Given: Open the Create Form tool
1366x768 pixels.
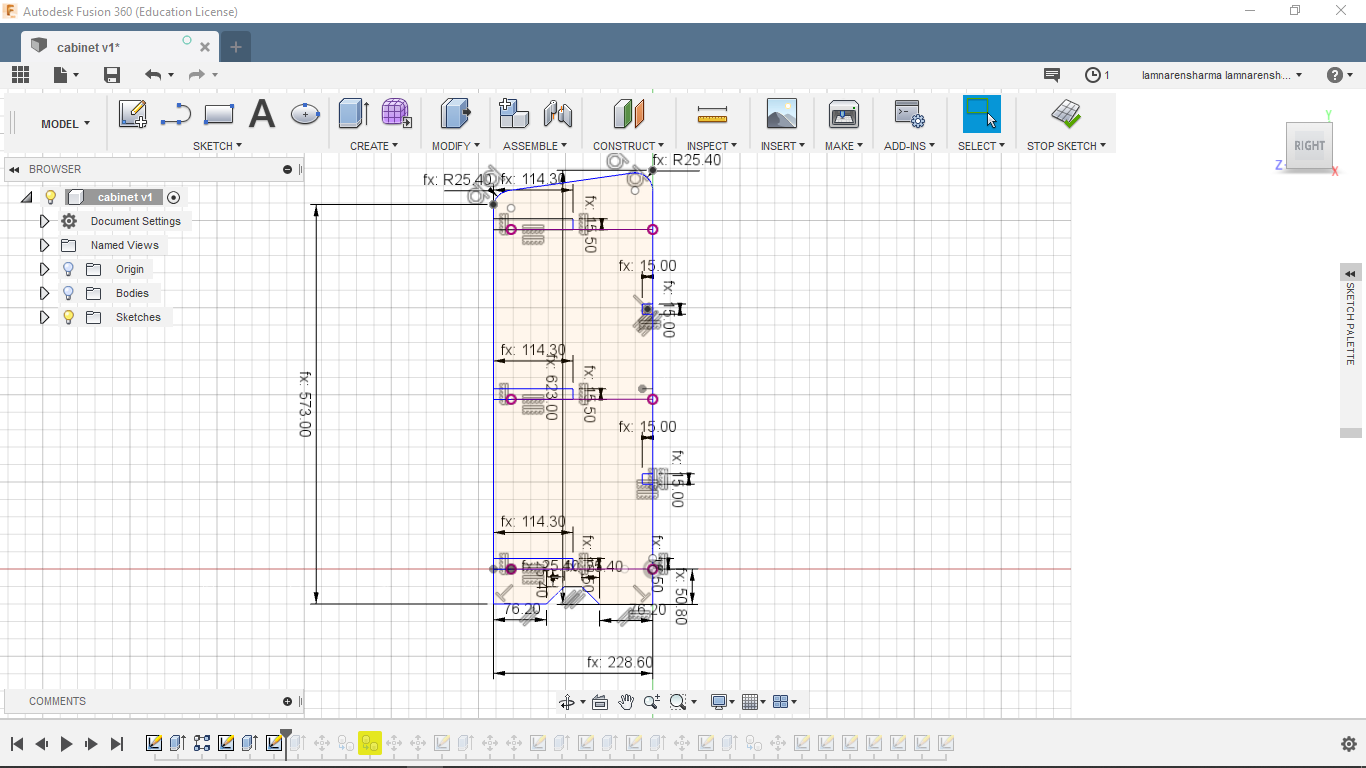Looking at the screenshot, I should tap(396, 114).
